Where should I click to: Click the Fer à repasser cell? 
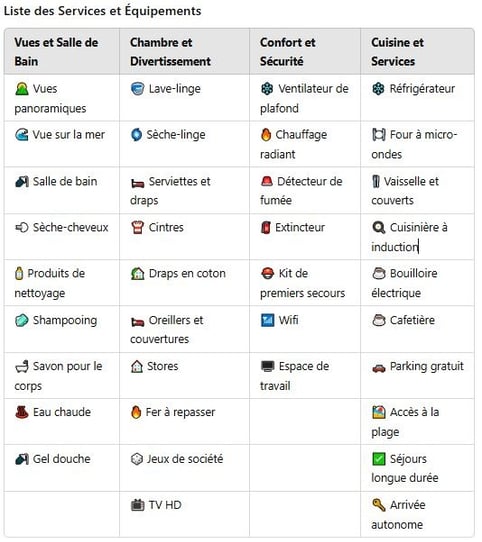point(184,421)
